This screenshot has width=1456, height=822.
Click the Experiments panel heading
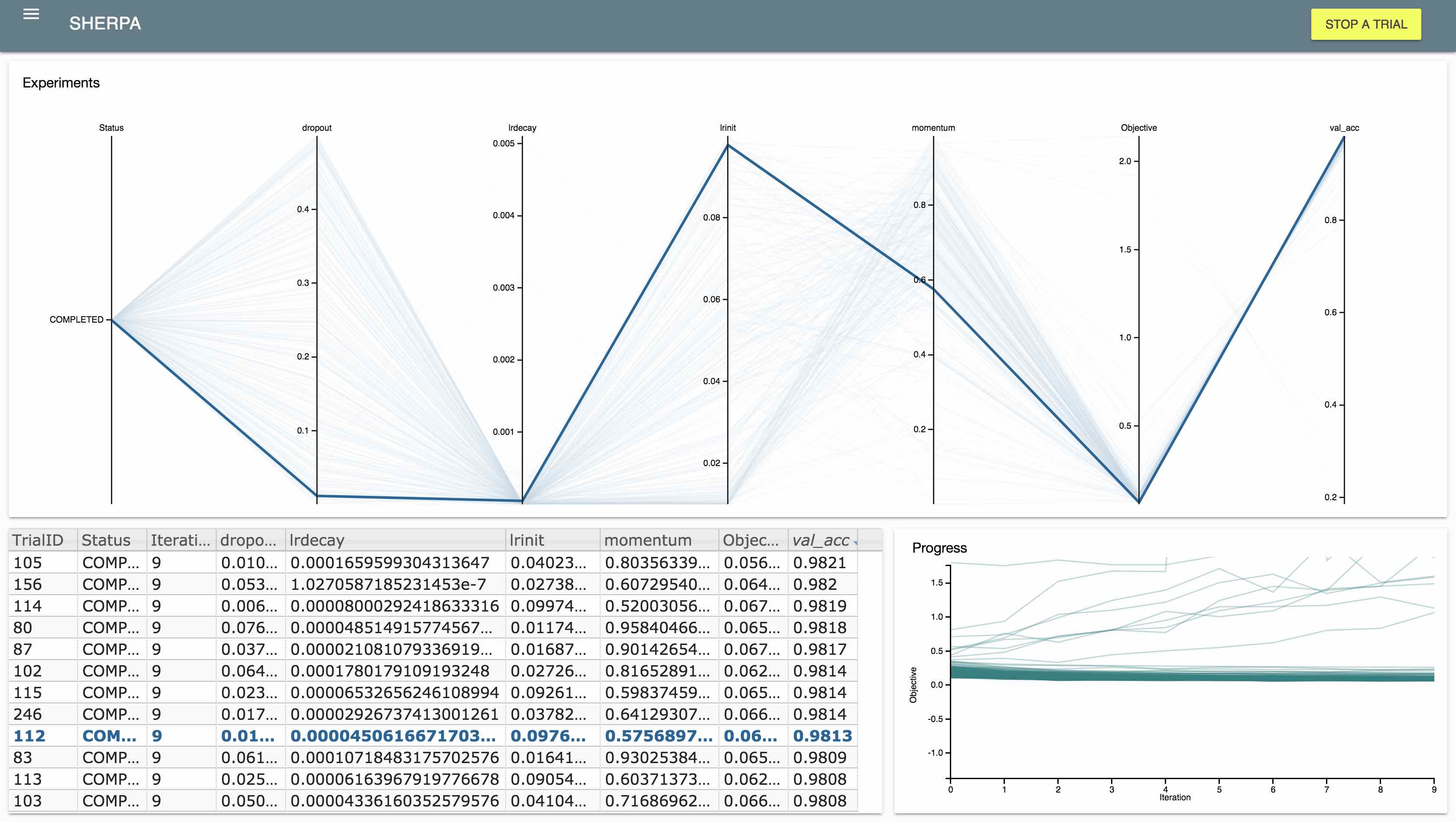[61, 83]
